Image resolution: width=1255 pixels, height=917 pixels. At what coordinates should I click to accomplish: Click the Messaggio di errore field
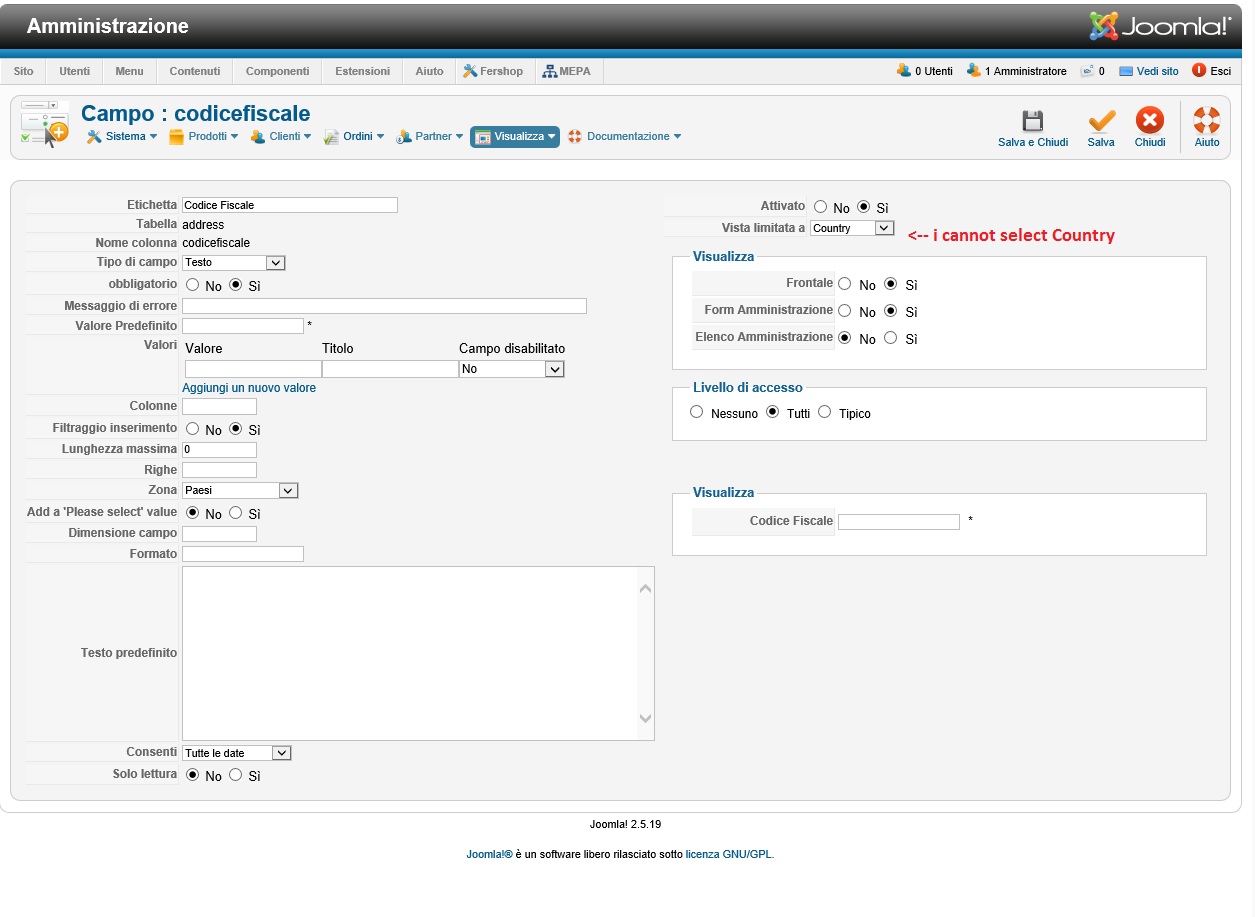(x=384, y=306)
